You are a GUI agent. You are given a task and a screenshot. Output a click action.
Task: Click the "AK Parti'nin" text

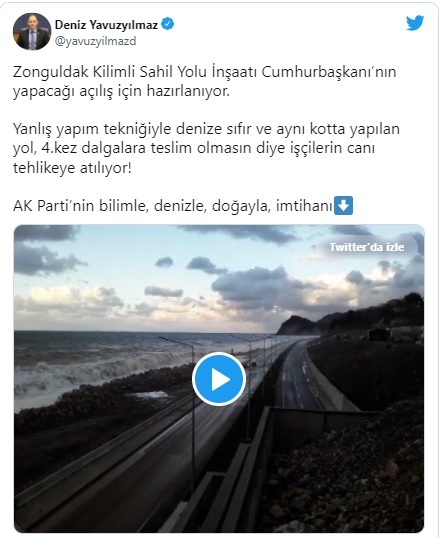click(x=54, y=206)
